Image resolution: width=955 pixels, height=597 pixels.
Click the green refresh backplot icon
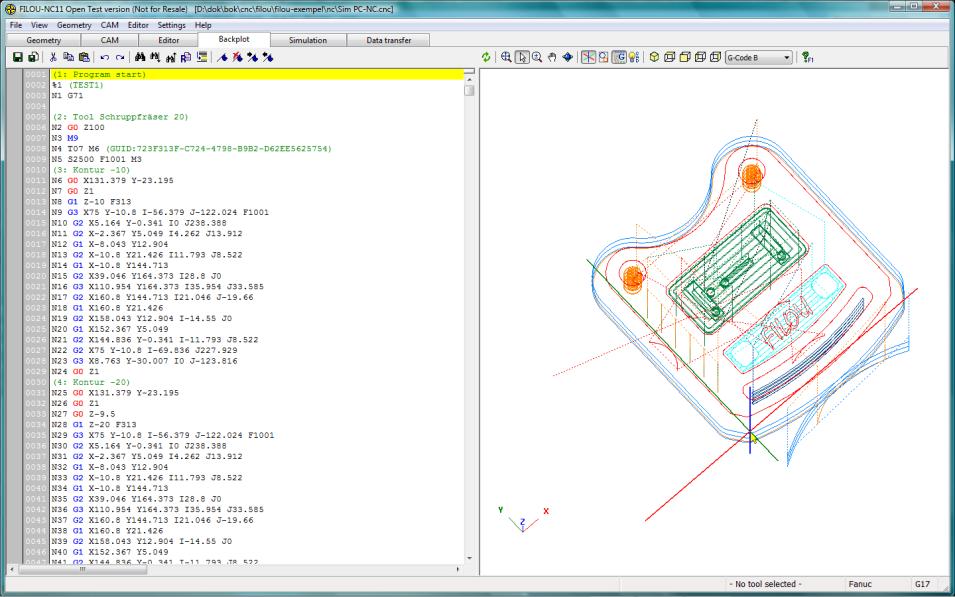coord(486,57)
